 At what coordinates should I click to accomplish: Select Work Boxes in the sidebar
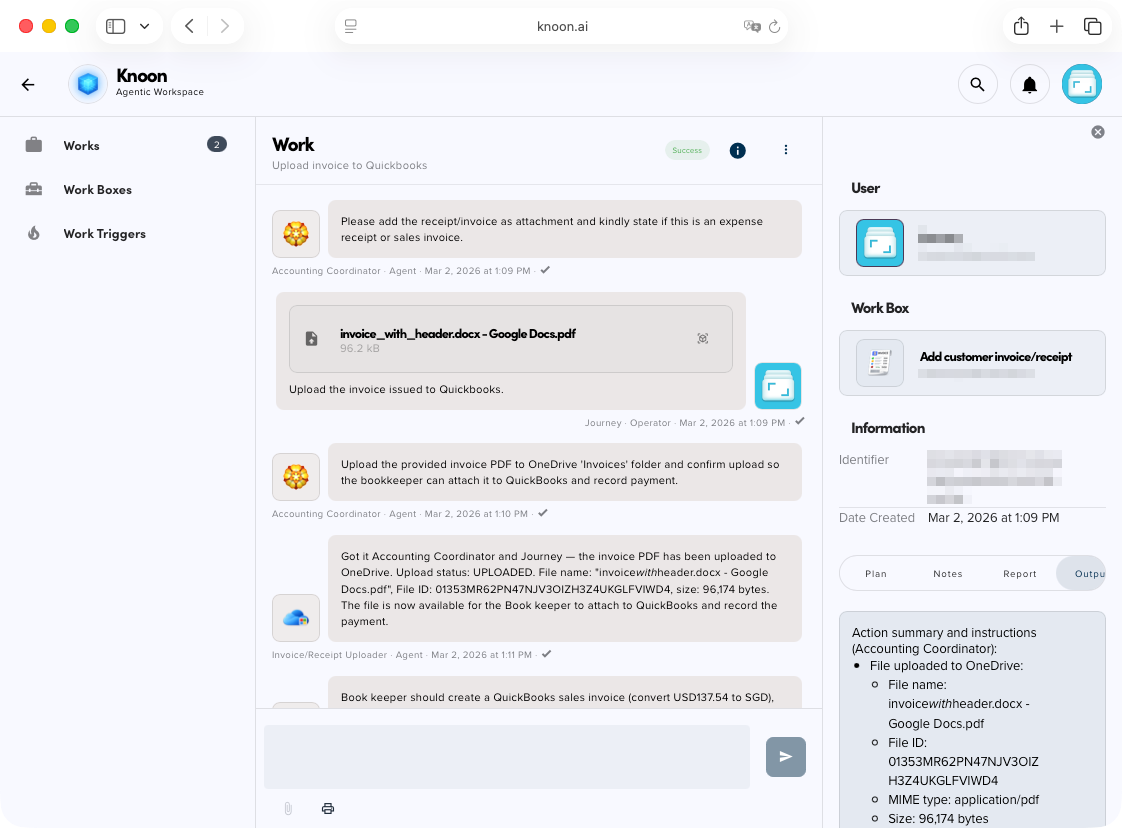tap(97, 189)
